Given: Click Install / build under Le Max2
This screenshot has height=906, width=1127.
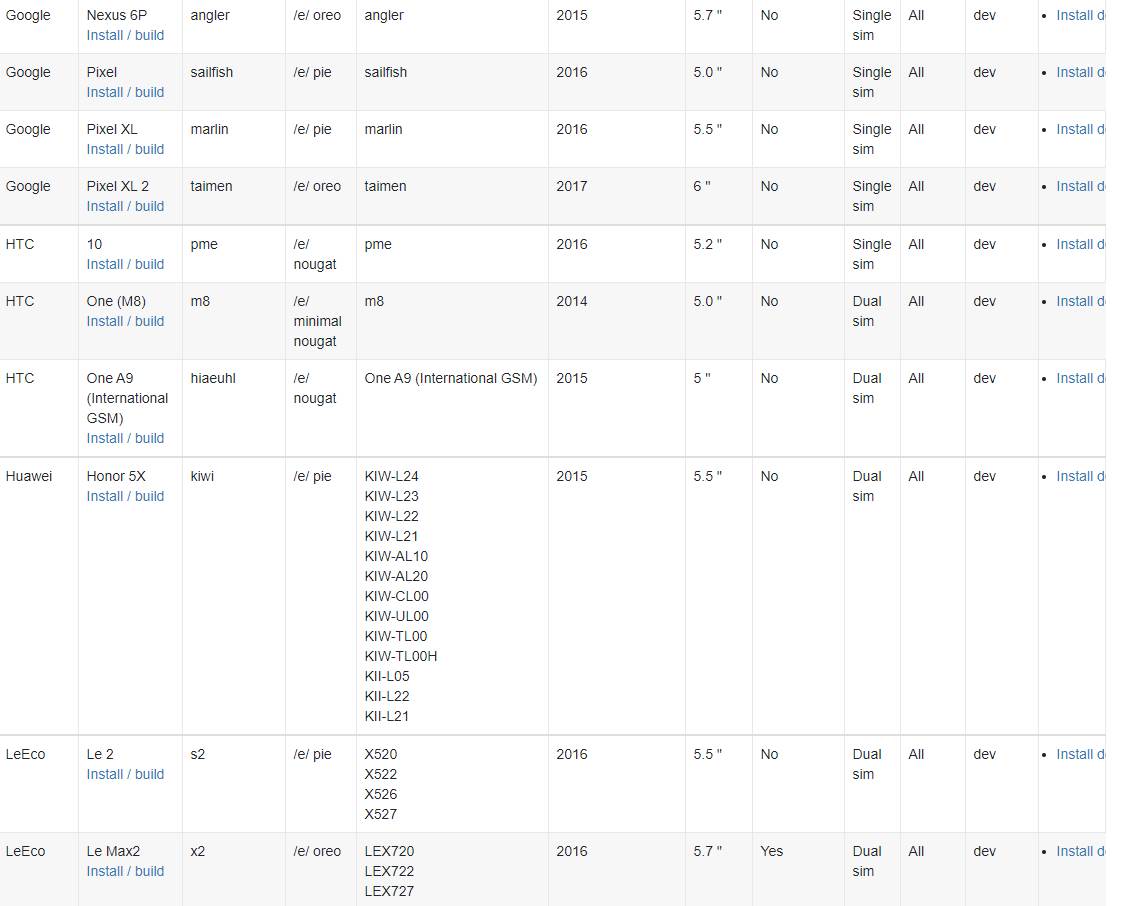Looking at the screenshot, I should 125,871.
